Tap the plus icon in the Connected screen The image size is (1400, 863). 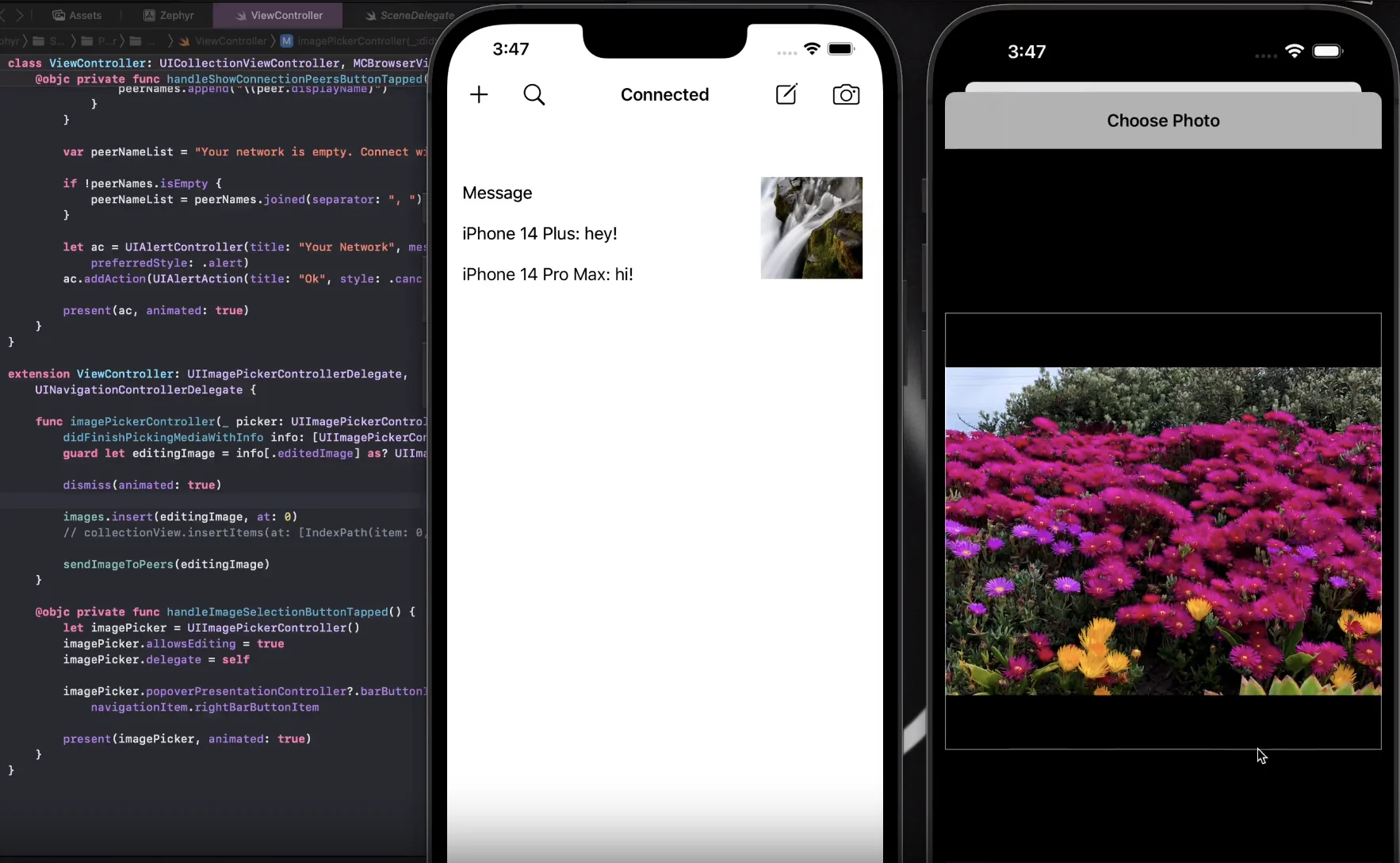[479, 95]
